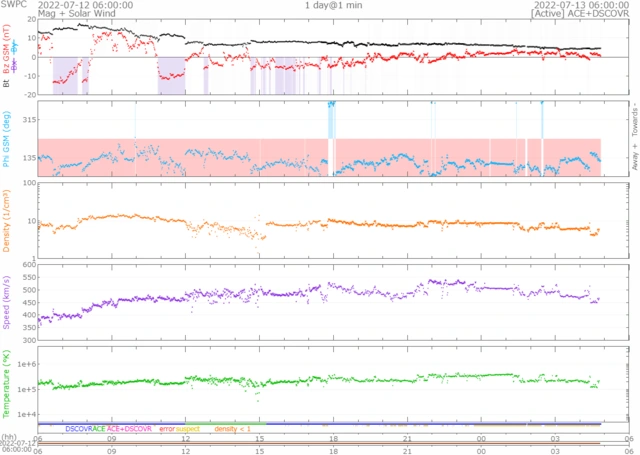
Task: Click the SWPC label at top left
Action: coord(14,4)
